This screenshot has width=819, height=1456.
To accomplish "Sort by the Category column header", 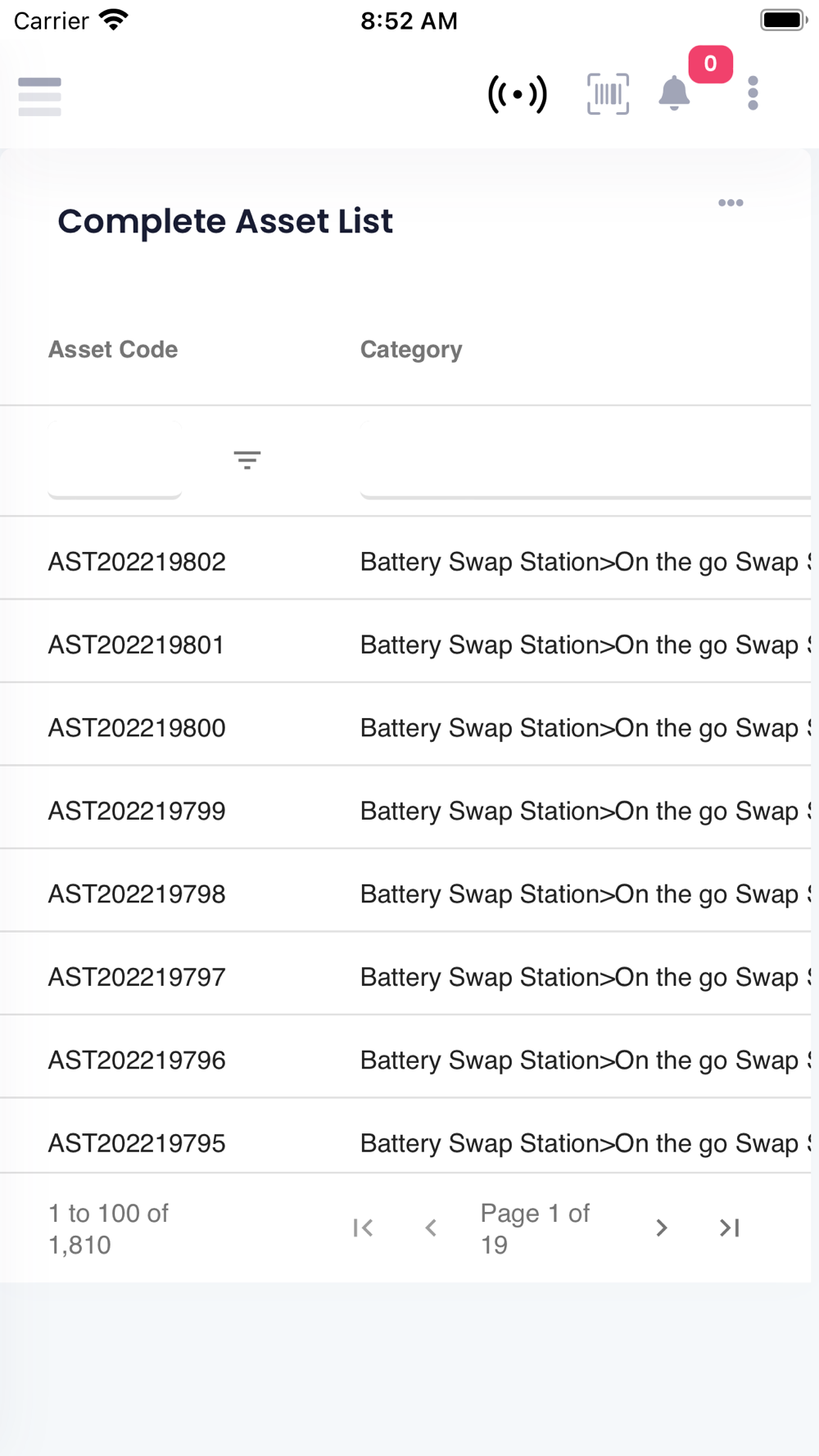I will pyautogui.click(x=411, y=350).
